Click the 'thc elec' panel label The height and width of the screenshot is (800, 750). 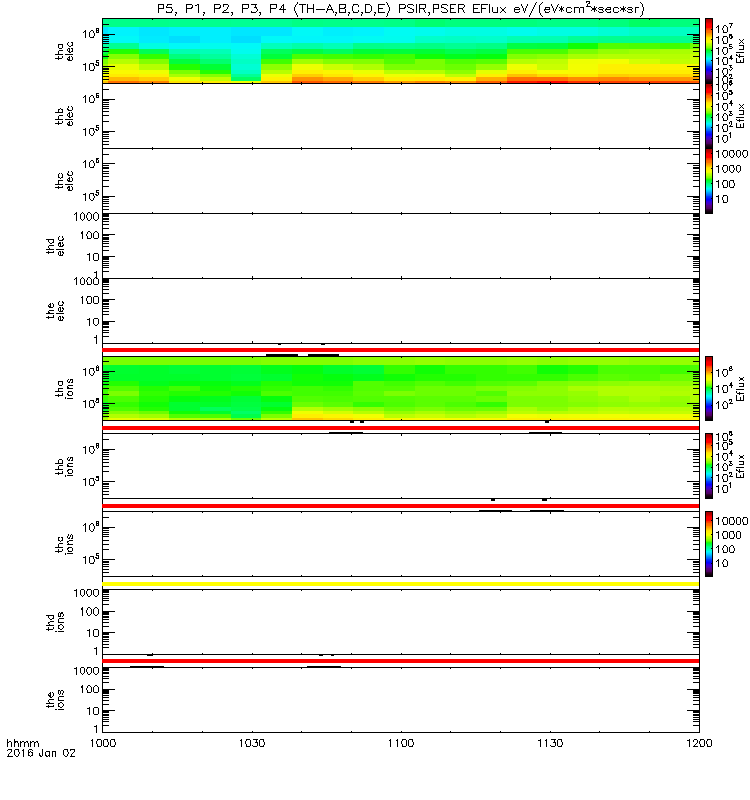[x=64, y=181]
